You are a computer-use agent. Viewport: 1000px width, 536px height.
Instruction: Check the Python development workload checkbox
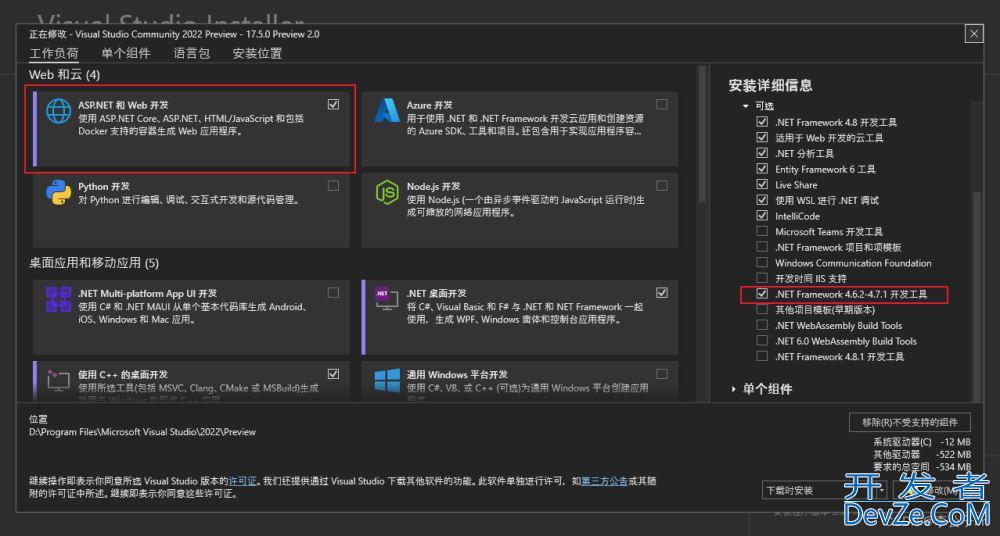[334, 186]
